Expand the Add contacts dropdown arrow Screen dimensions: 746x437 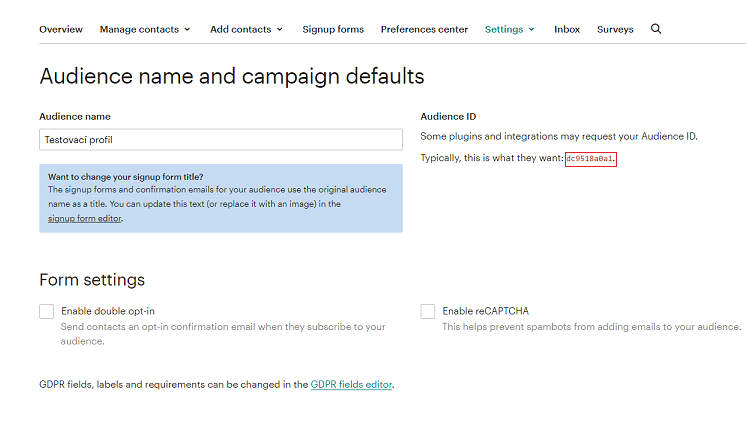pyautogui.click(x=280, y=29)
